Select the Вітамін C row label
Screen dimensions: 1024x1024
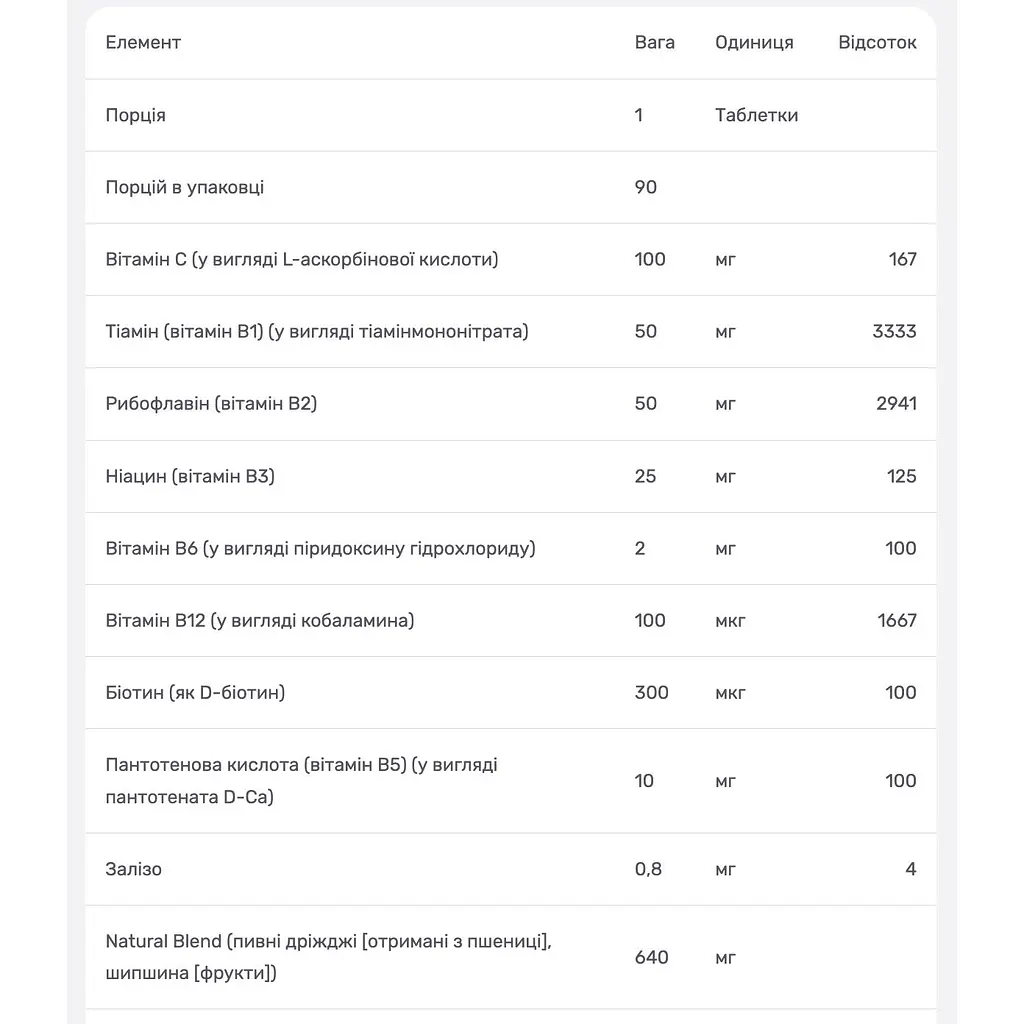(302, 259)
